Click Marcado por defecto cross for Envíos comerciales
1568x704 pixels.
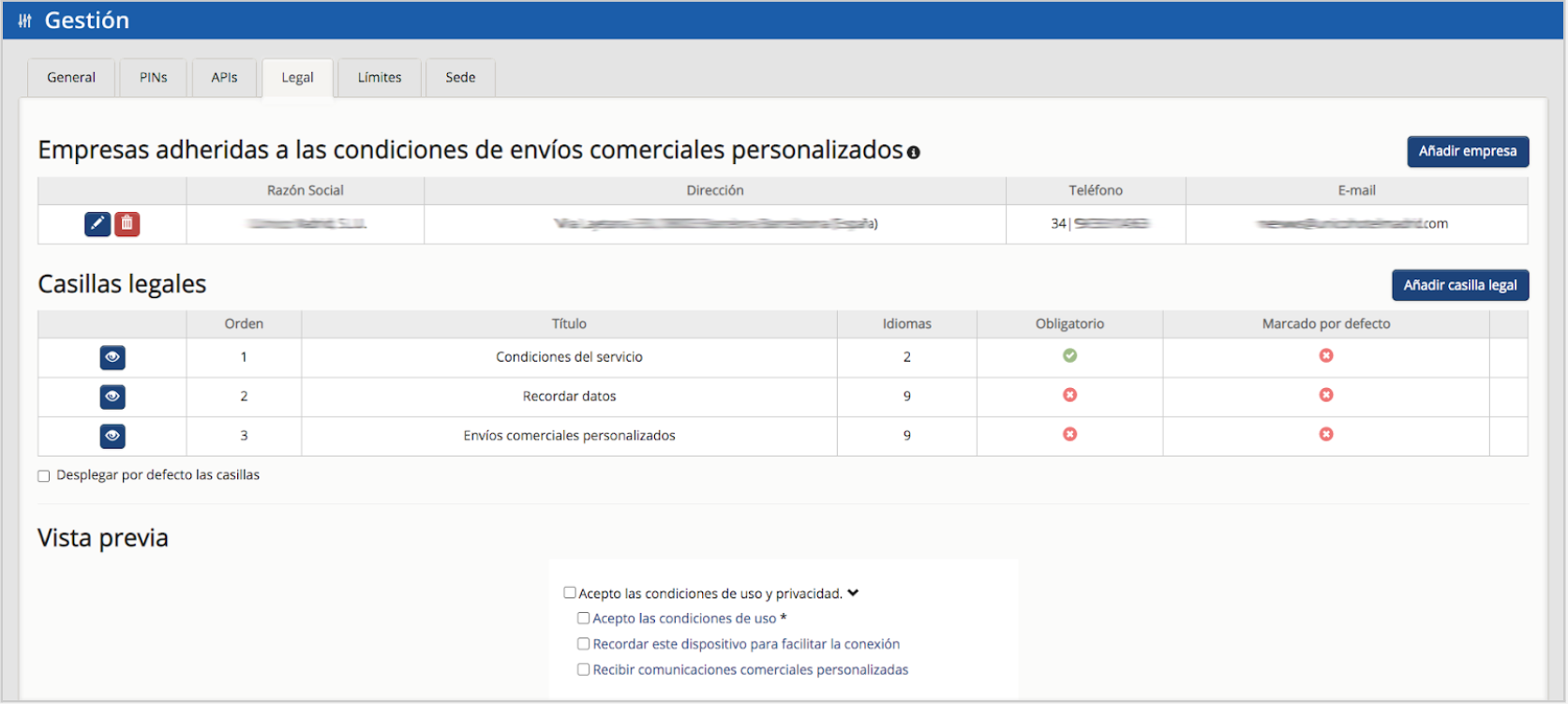coord(1326,435)
